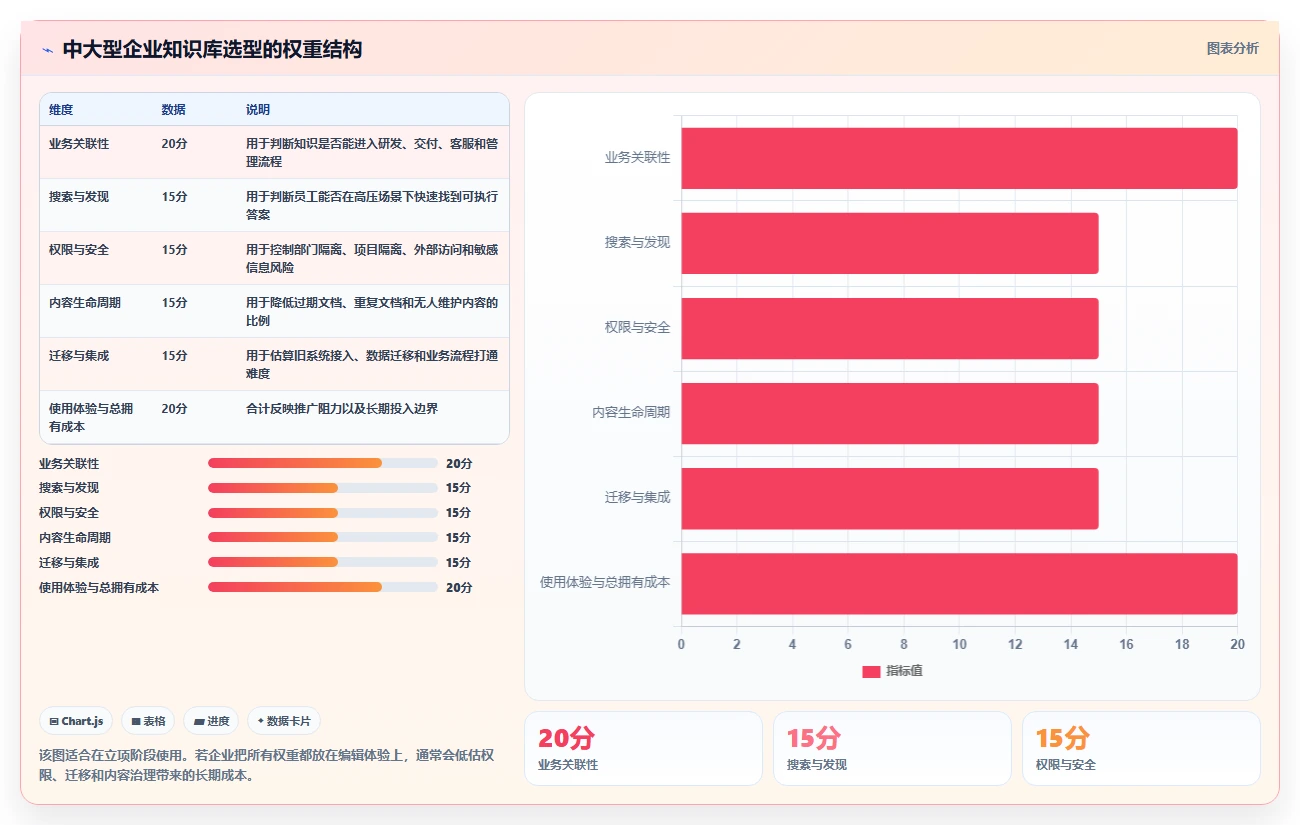Click the 使用体验与总拥有成本 bar in chart

(959, 584)
